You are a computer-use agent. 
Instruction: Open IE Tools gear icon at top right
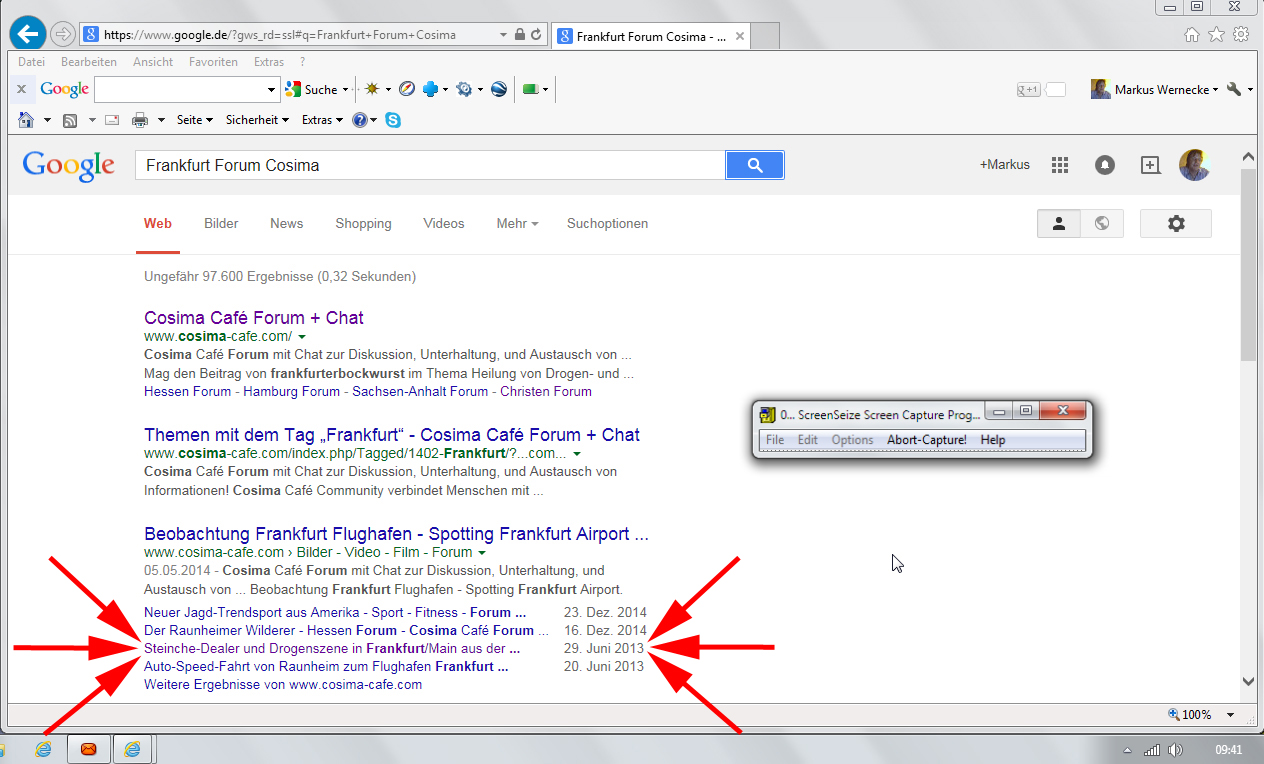(1241, 34)
